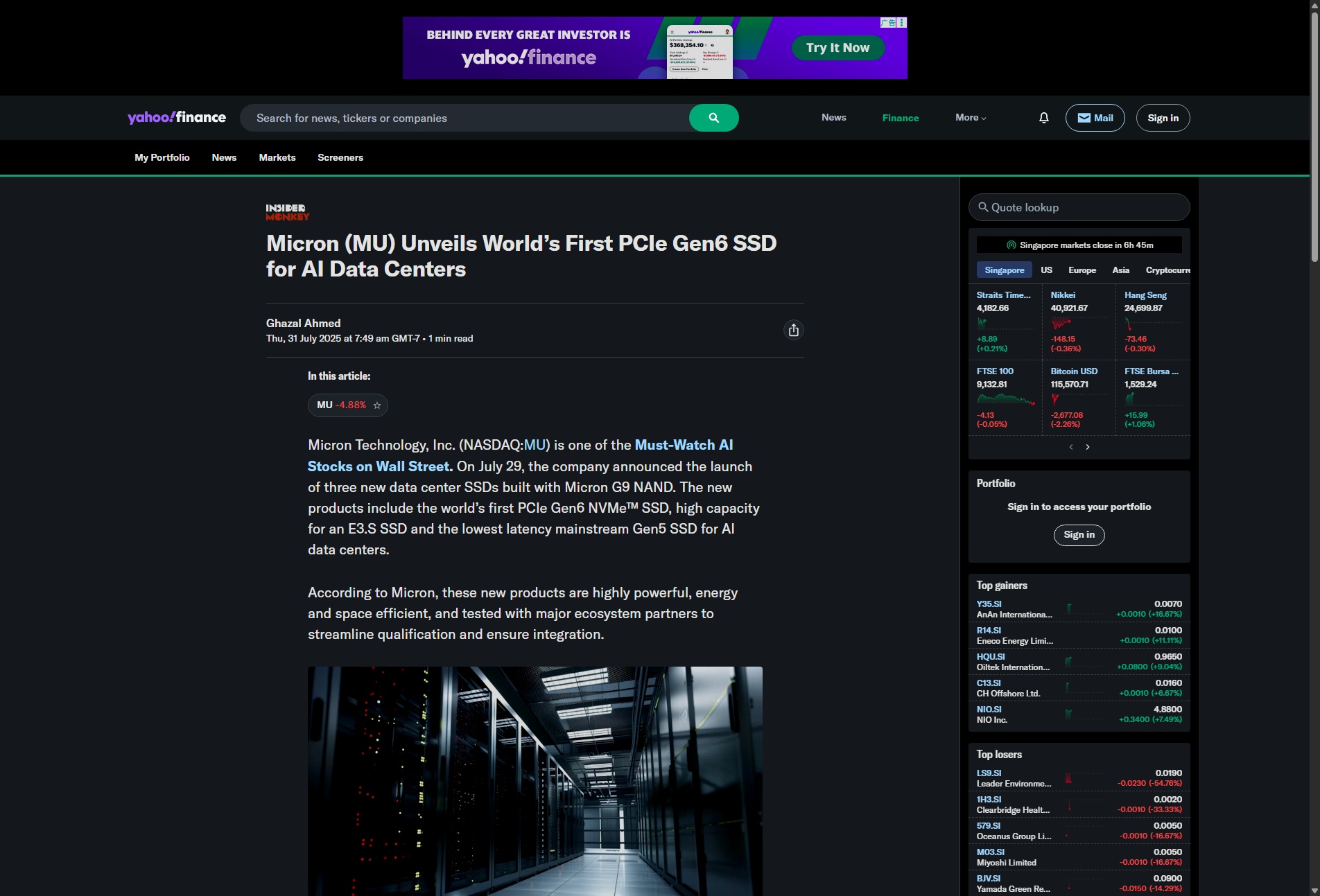Screen dimensions: 1320x896
Task: Open notifications bell icon
Action: [x=1043, y=118]
